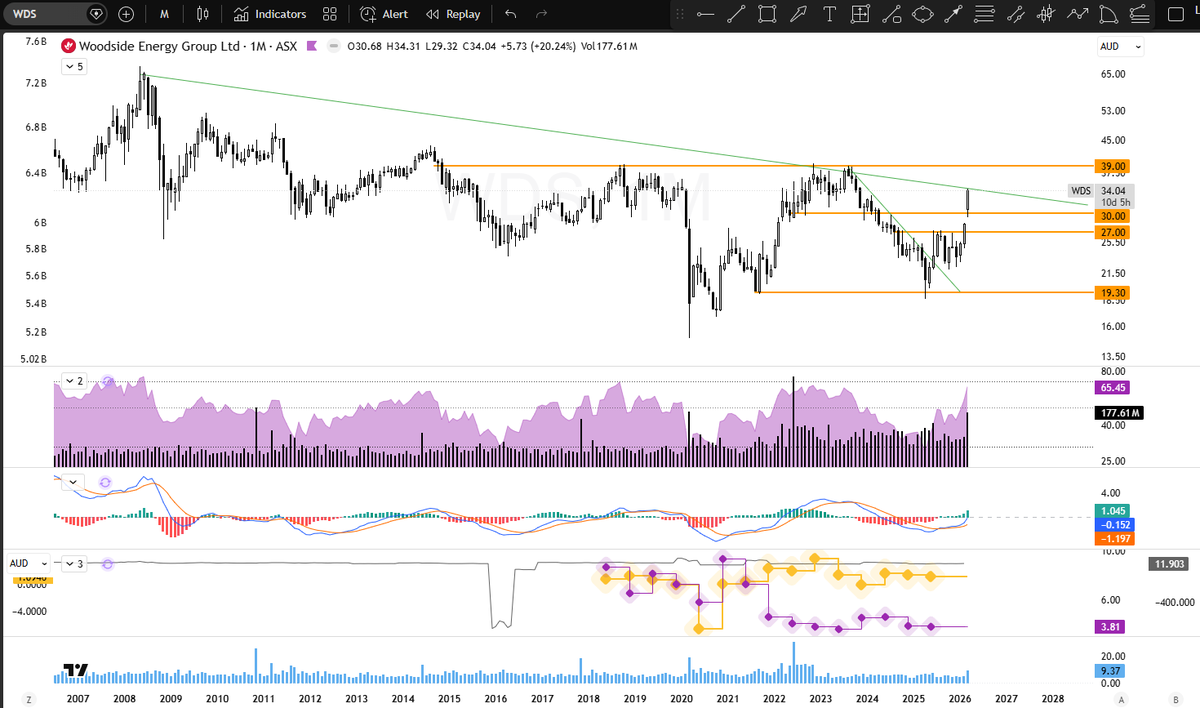Expand the collapsed 2 indicators legend in RSI pane
This screenshot has height=708, width=1200.
pyautogui.click(x=75, y=382)
